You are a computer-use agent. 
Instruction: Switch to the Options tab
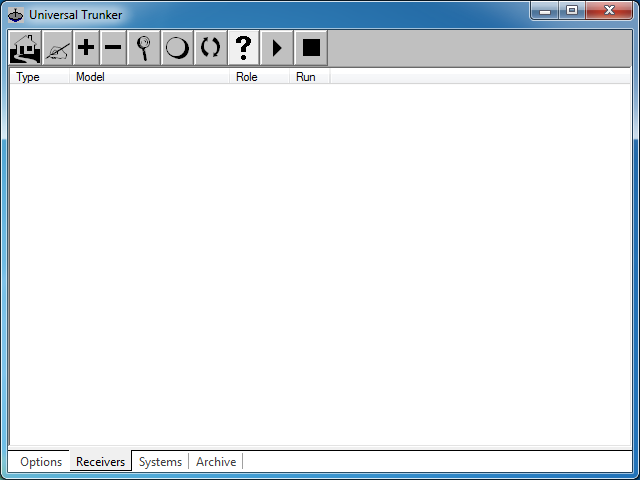coord(41,462)
